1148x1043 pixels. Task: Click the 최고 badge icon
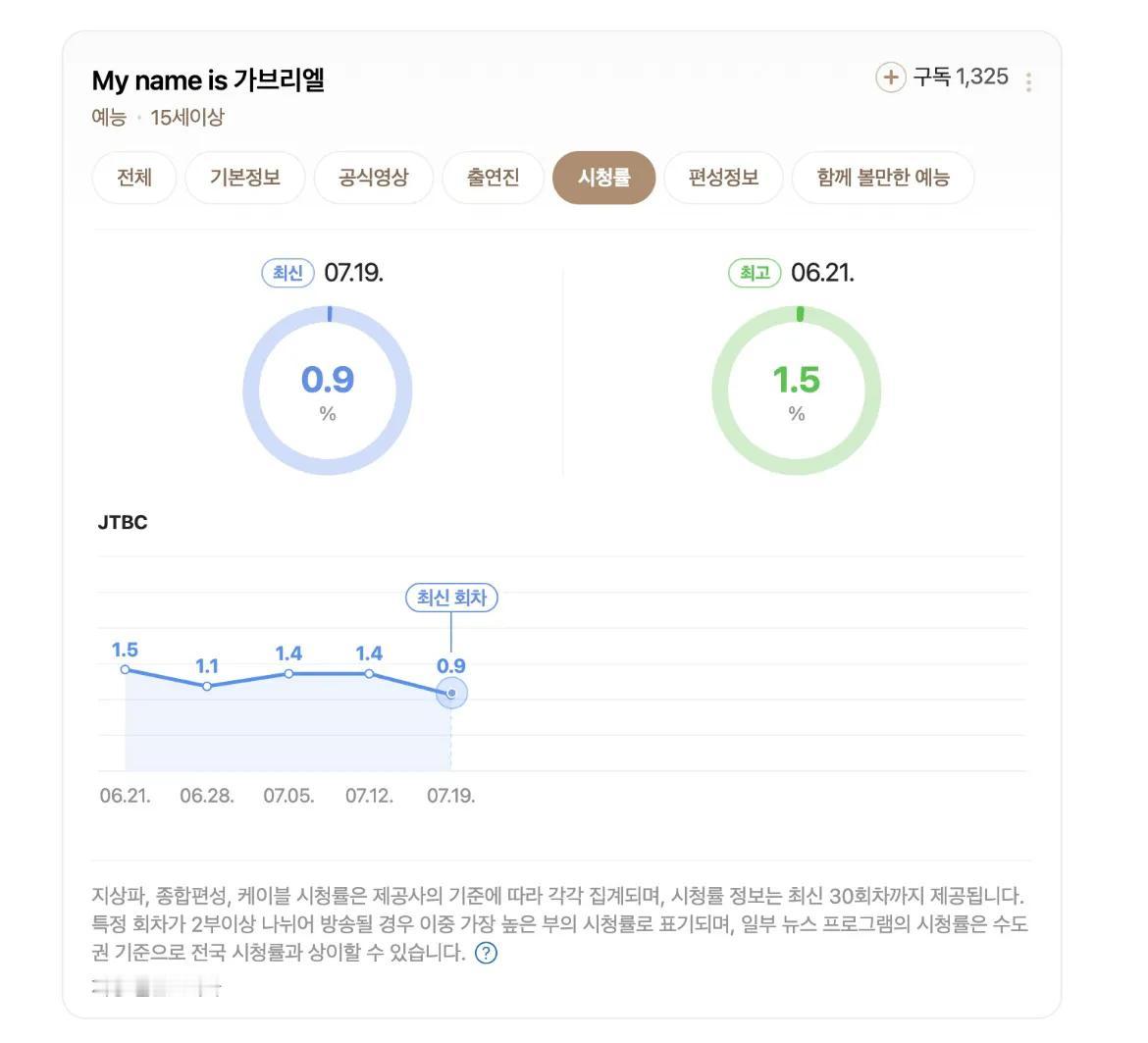[x=755, y=273]
